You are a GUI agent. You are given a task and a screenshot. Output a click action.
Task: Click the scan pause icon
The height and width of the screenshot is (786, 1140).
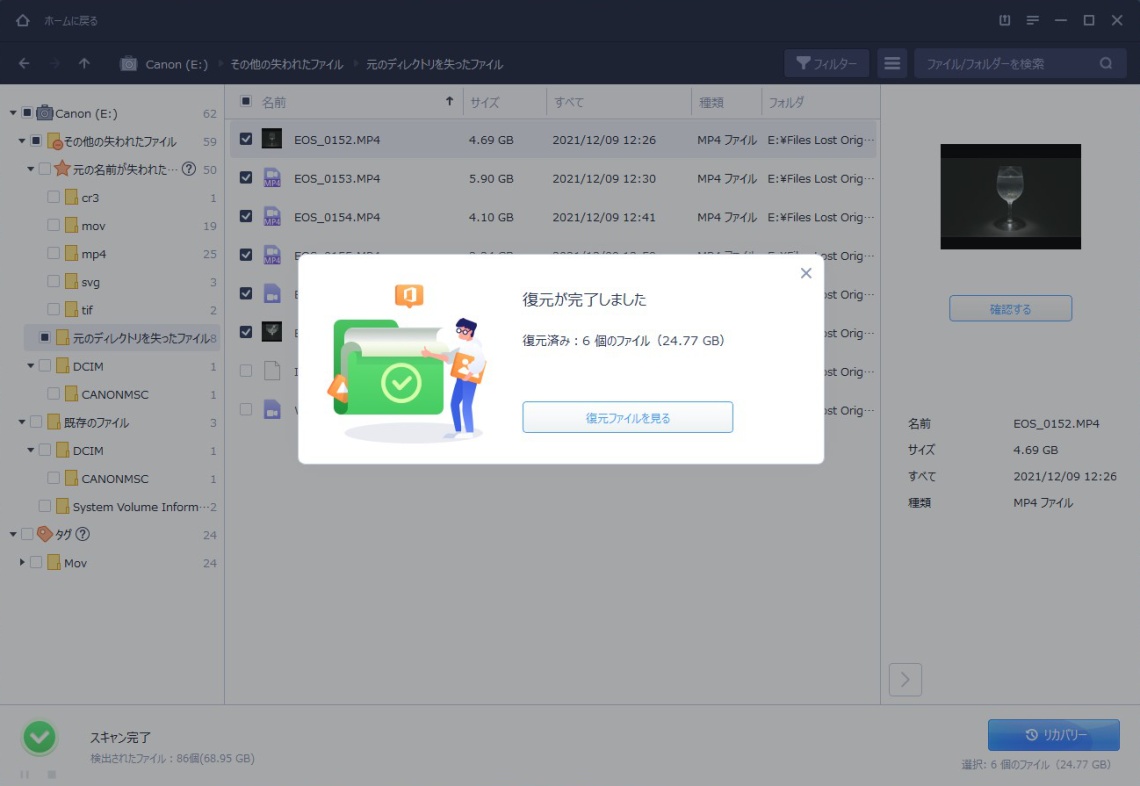25,775
